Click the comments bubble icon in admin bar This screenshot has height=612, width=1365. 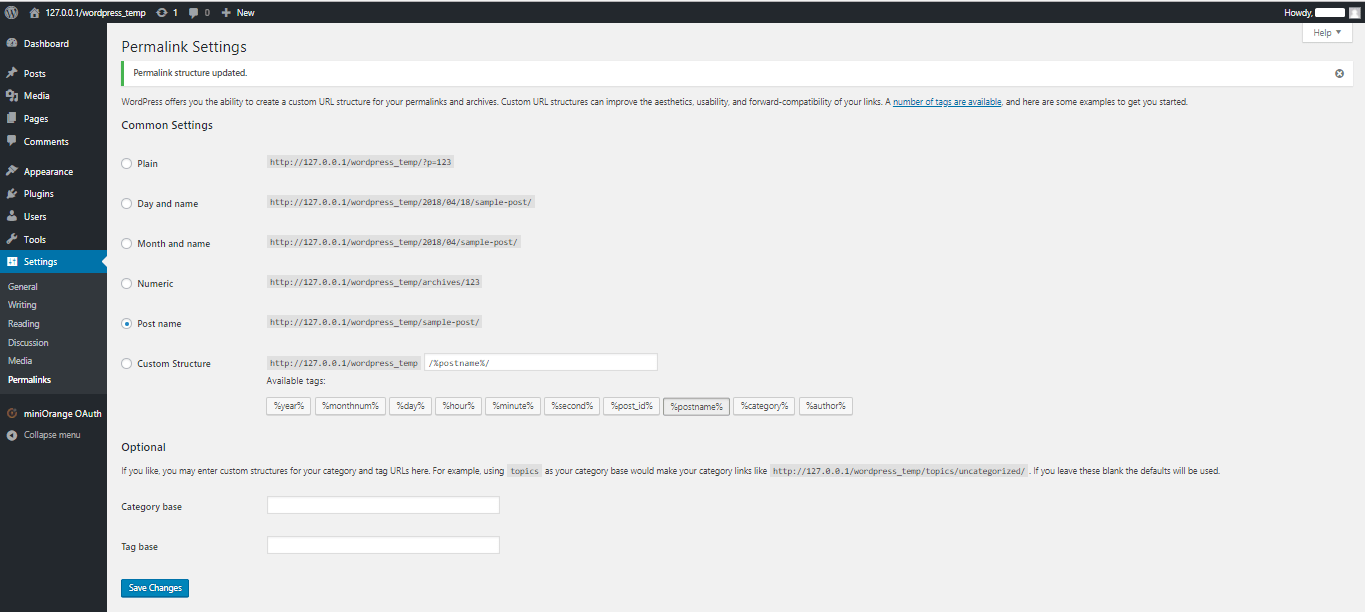point(193,12)
